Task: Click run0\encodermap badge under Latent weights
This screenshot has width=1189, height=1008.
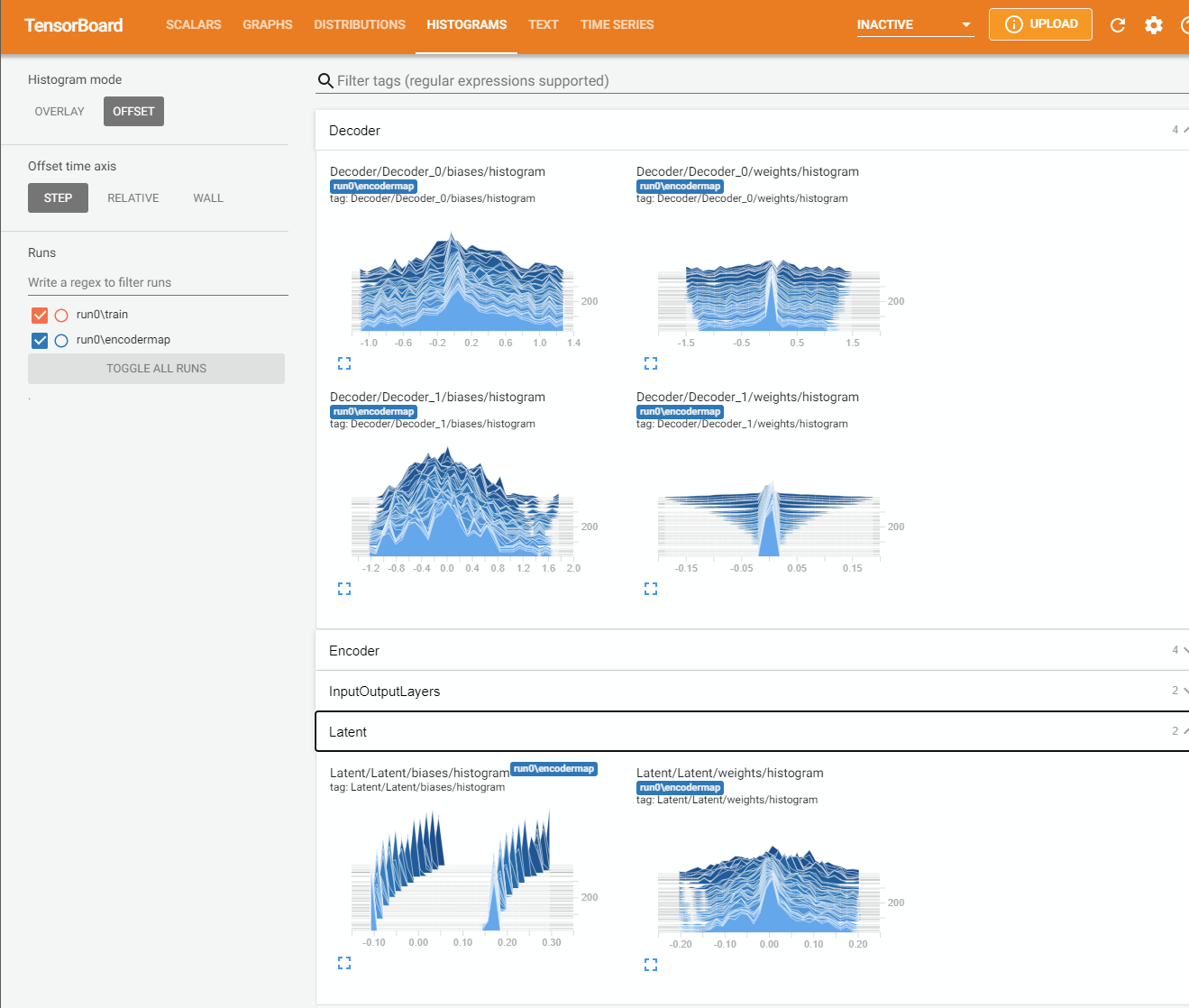Action: pos(680,788)
